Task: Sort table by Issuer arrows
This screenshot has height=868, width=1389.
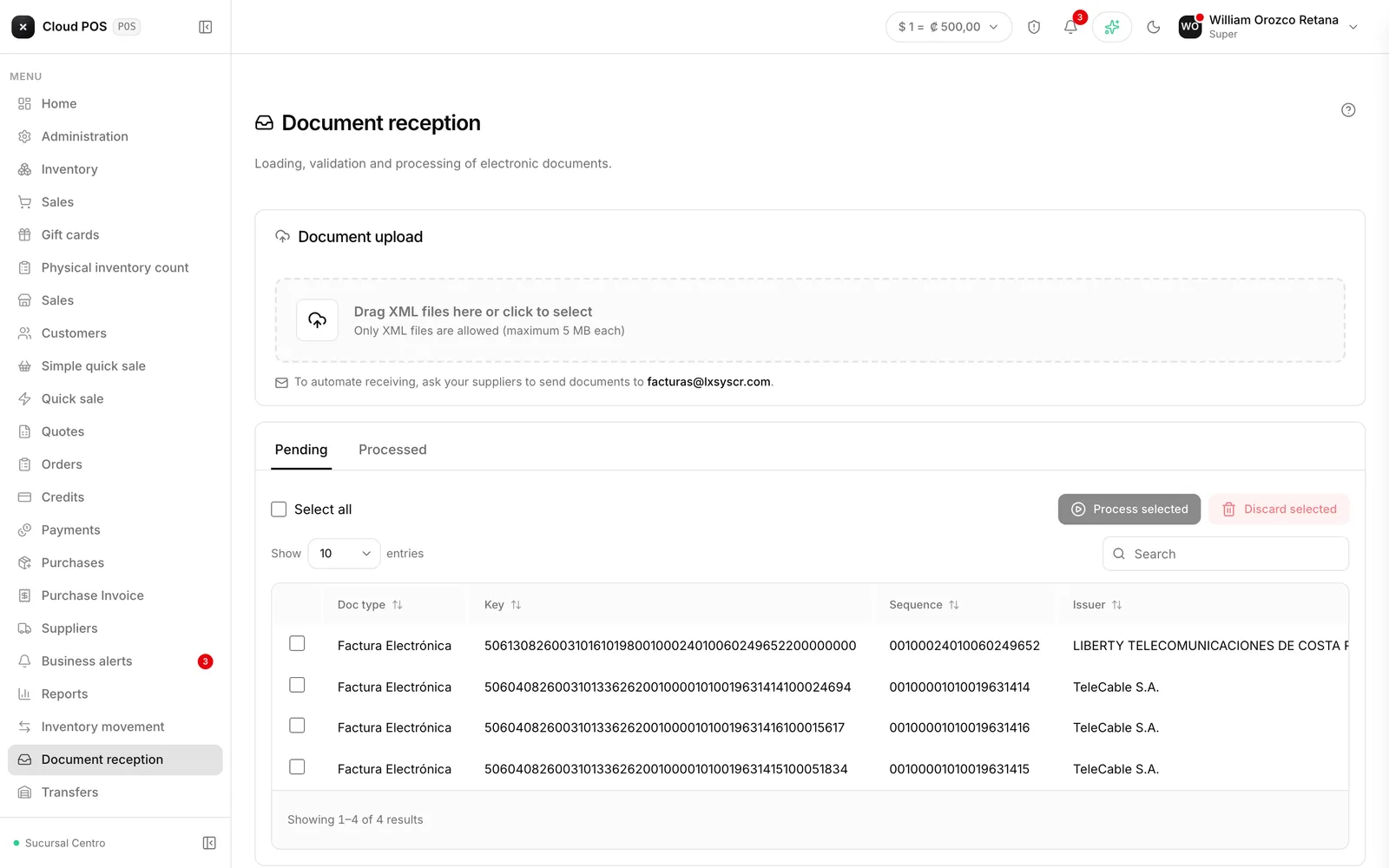Action: (x=1117, y=605)
